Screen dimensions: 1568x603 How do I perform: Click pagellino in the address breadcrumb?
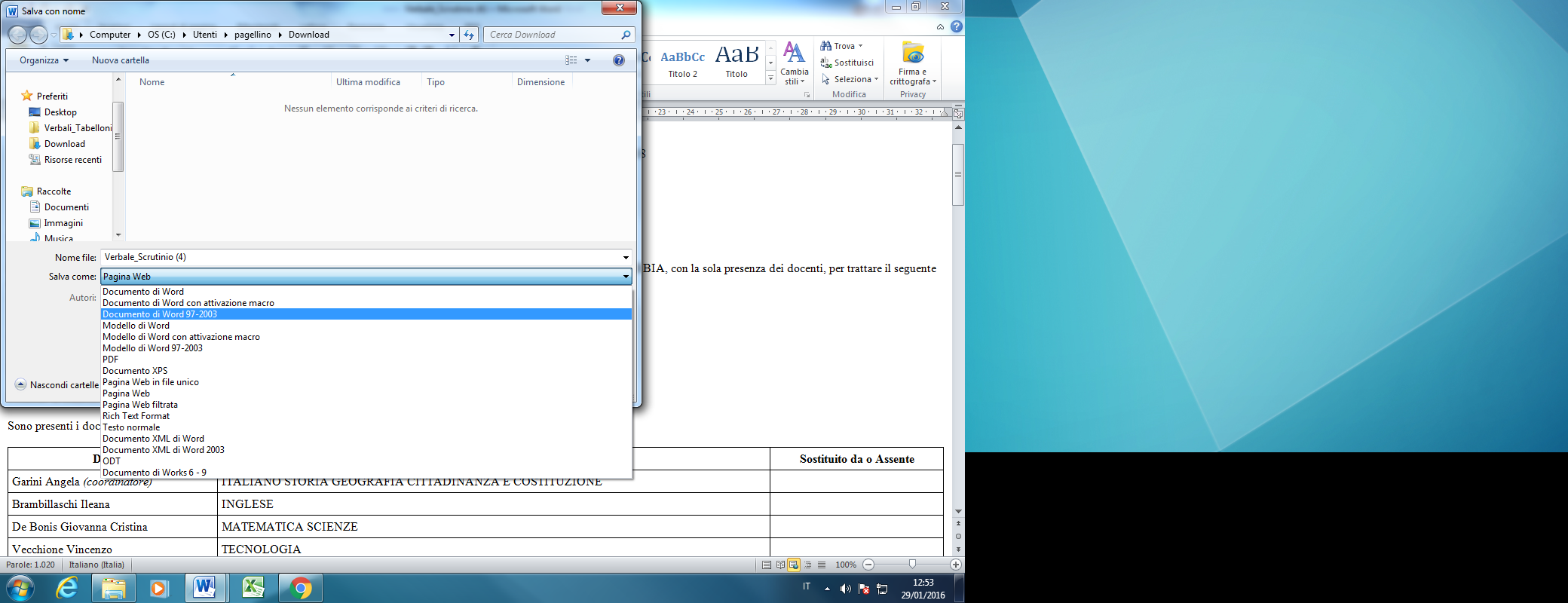[253, 35]
